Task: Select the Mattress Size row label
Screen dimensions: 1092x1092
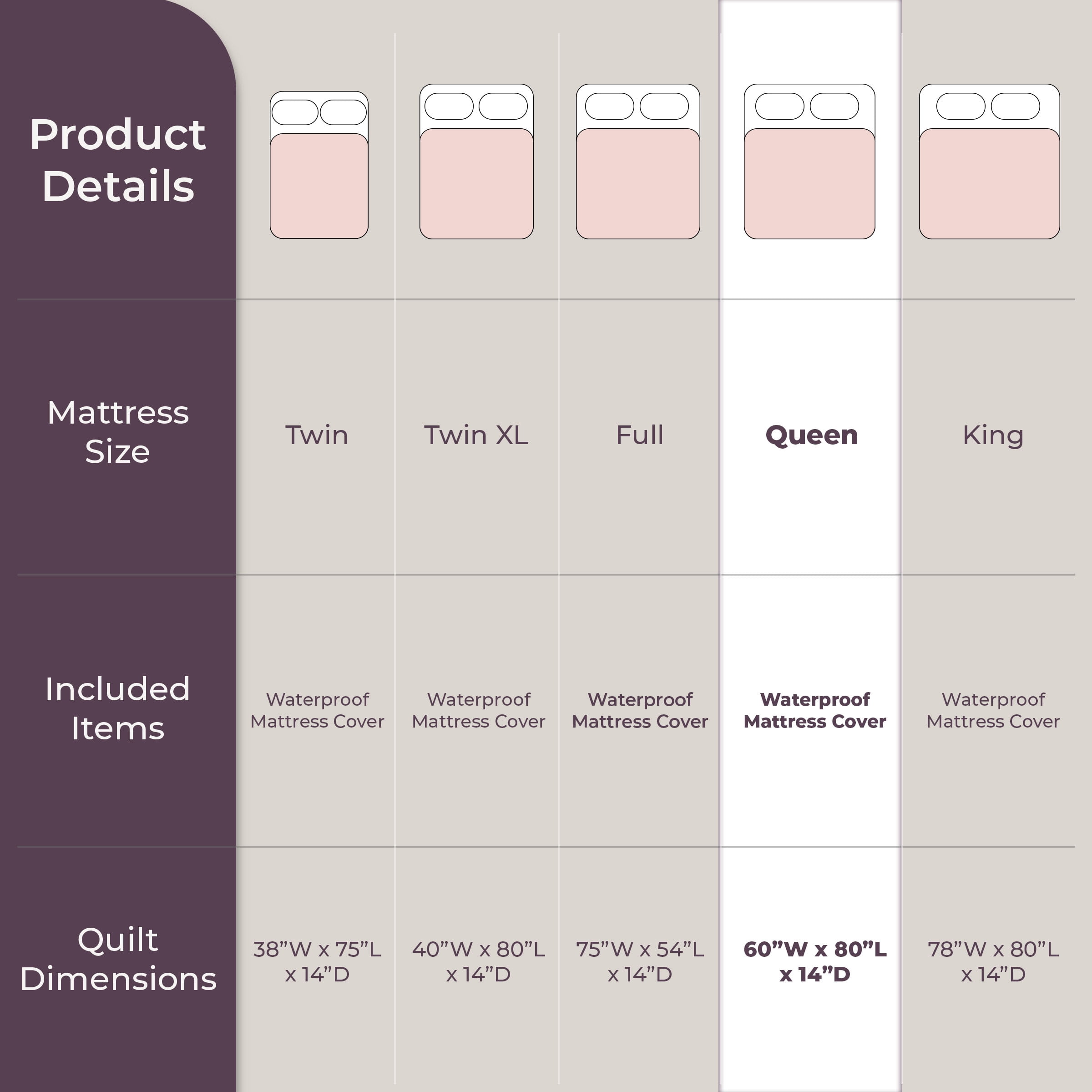Action: [118, 432]
